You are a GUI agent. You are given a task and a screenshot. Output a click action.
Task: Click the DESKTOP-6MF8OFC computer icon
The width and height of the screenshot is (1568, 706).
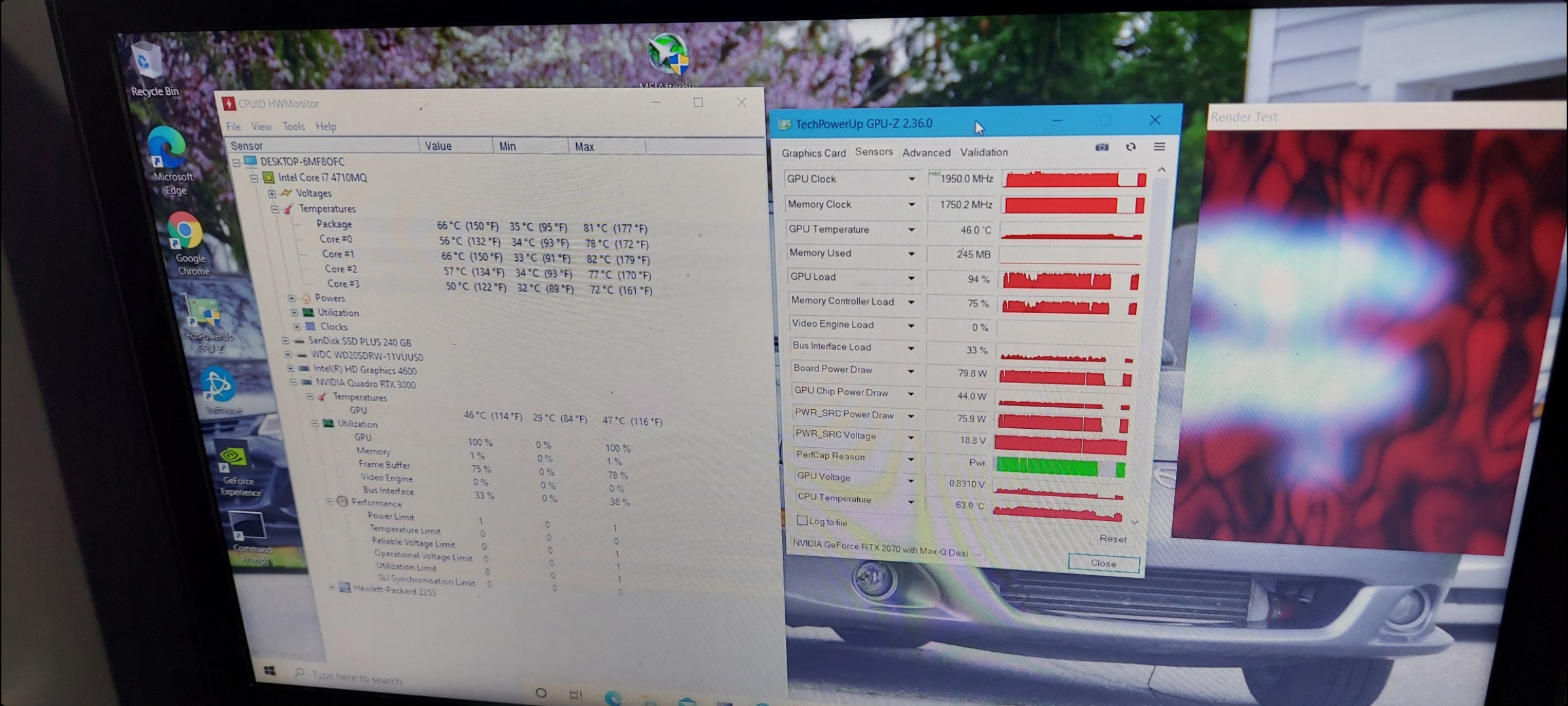click(250, 161)
